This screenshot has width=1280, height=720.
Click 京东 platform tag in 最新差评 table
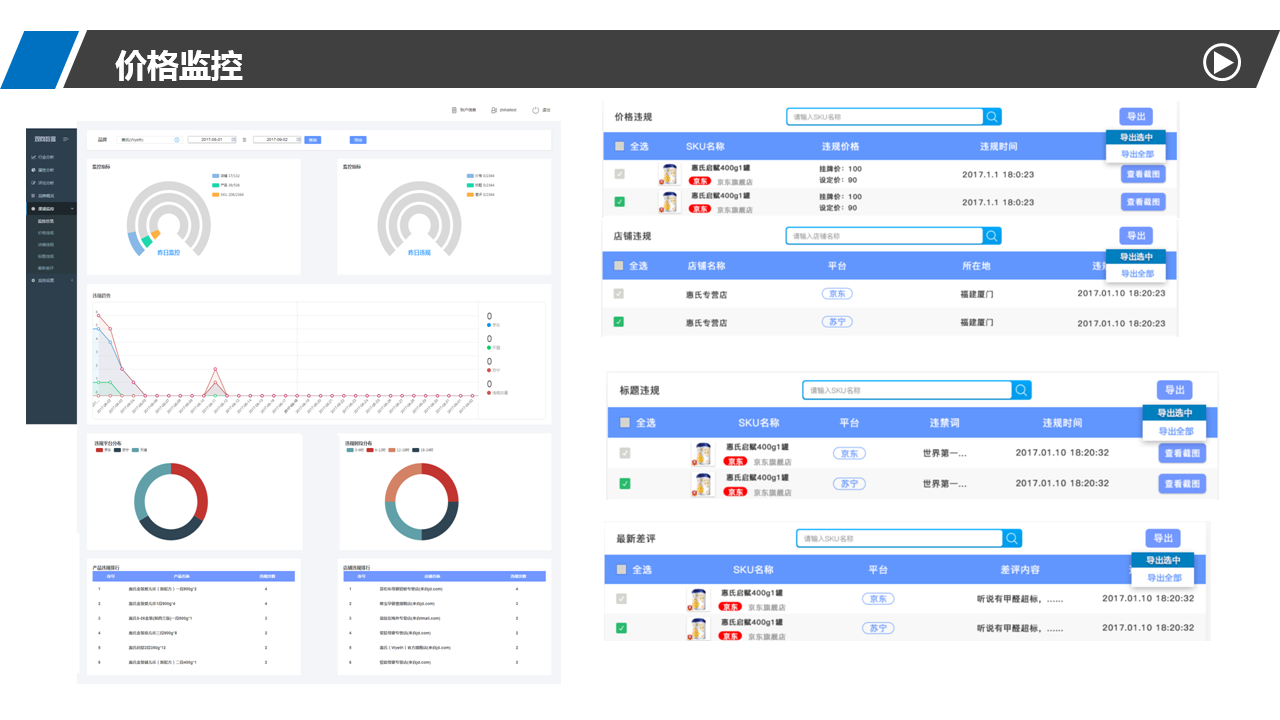[x=878, y=599]
